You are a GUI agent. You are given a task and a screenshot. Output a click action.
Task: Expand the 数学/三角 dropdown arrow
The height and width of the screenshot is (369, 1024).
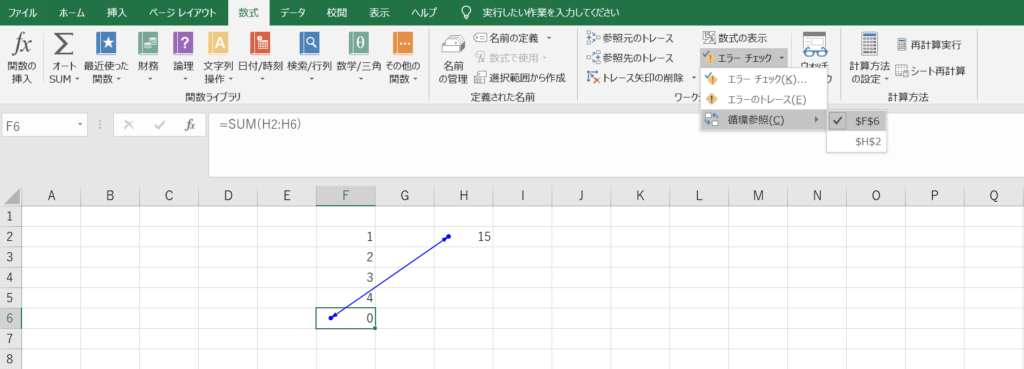click(x=360, y=79)
